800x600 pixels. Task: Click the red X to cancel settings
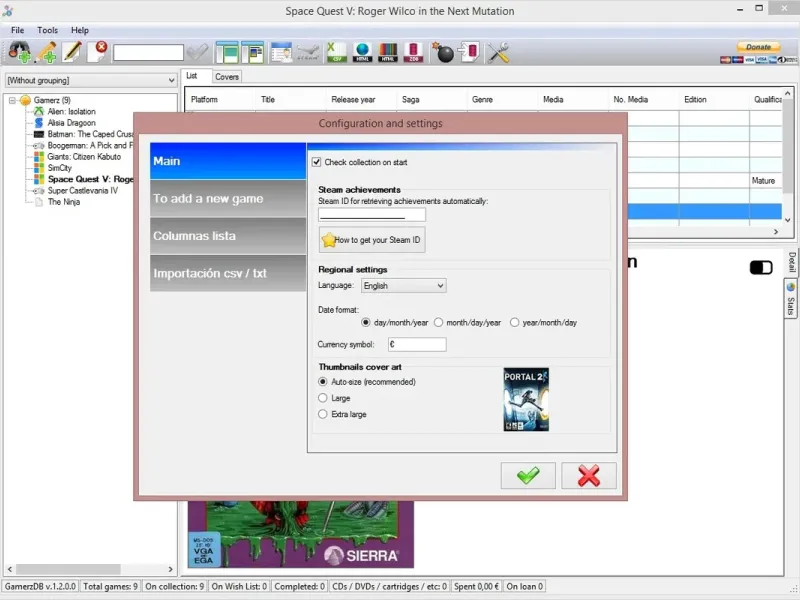589,476
